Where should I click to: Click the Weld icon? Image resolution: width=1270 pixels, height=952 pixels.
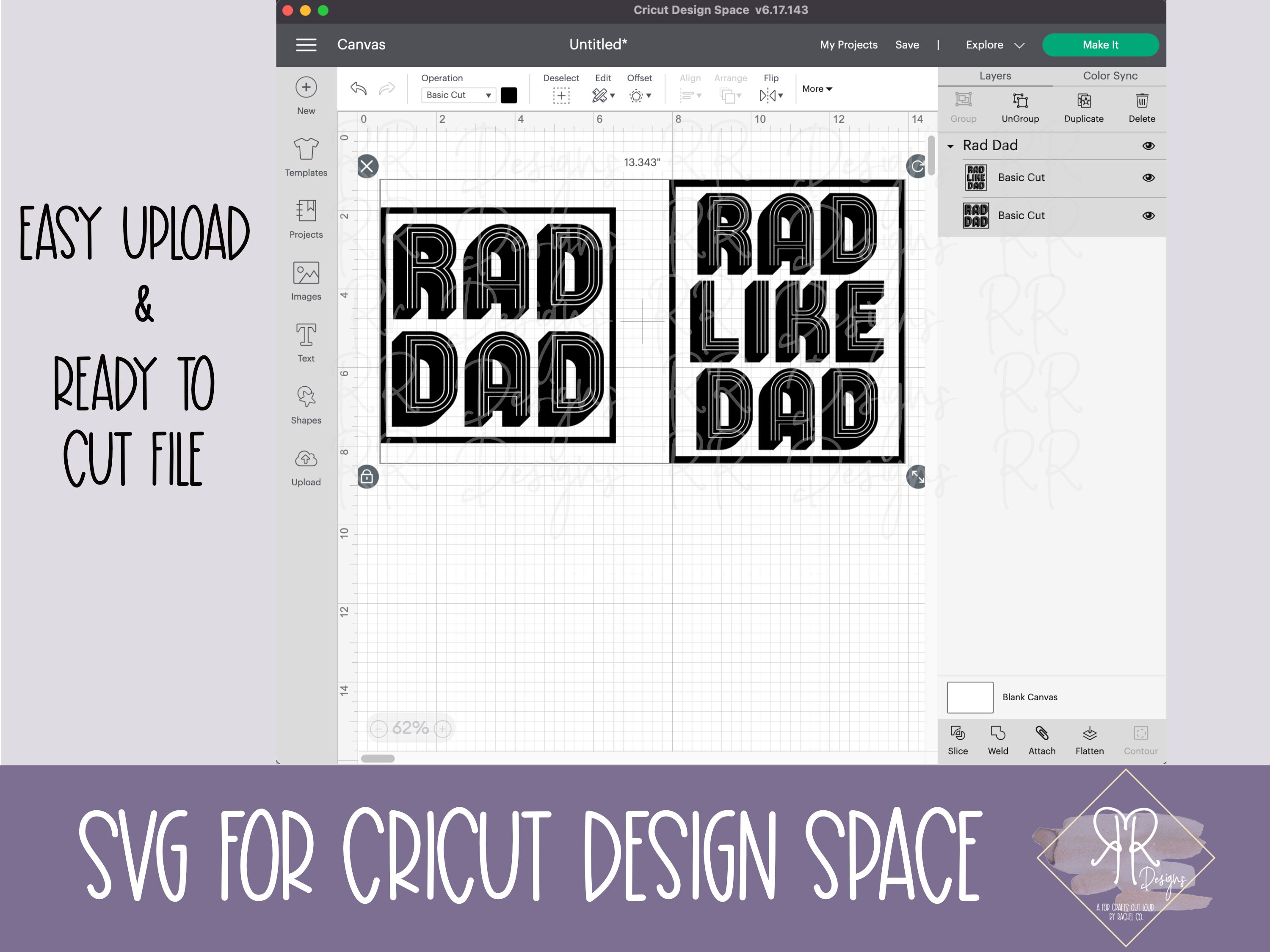coord(998,739)
